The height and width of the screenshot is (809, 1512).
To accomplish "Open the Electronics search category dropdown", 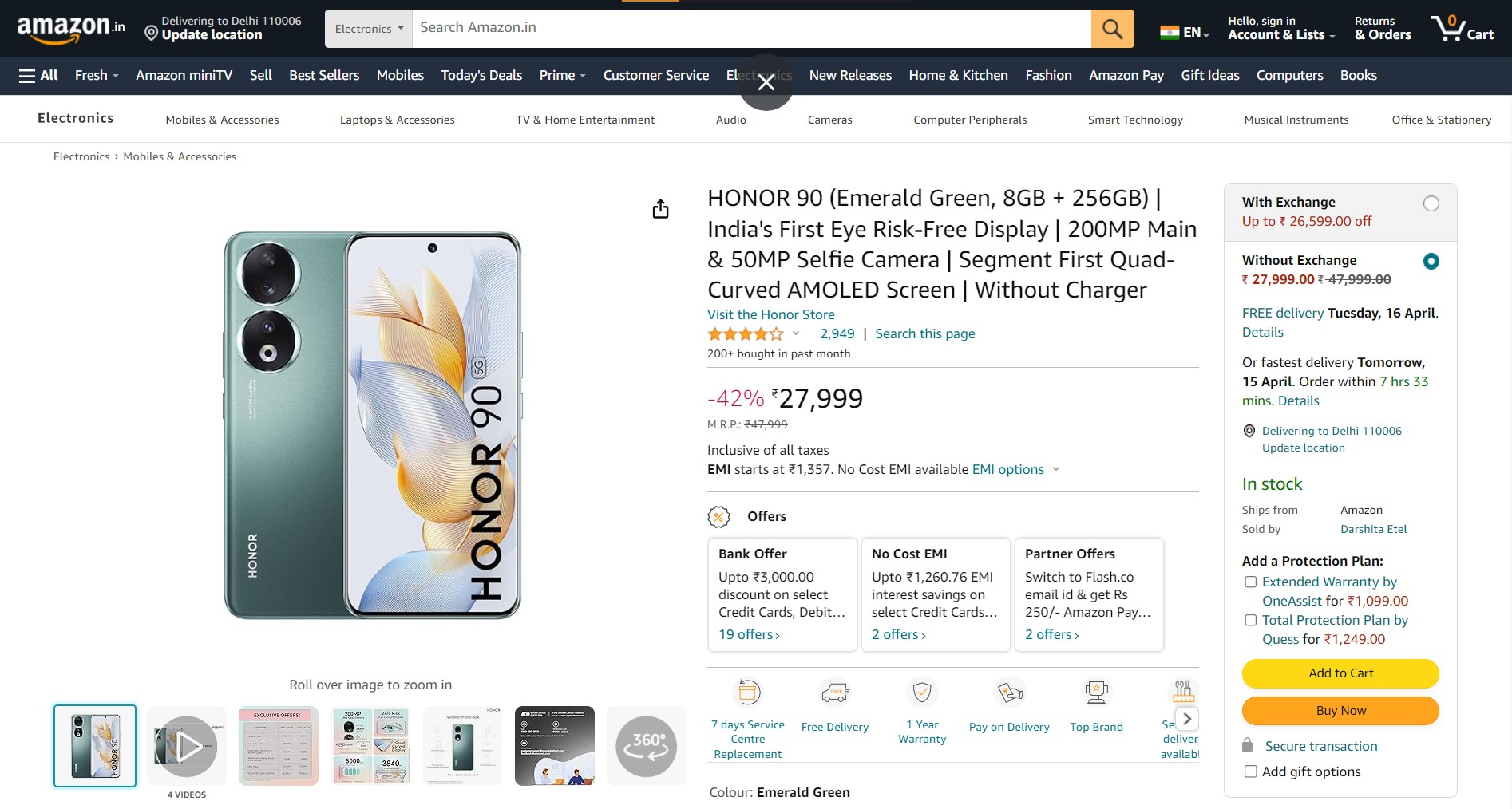I will point(367,28).
